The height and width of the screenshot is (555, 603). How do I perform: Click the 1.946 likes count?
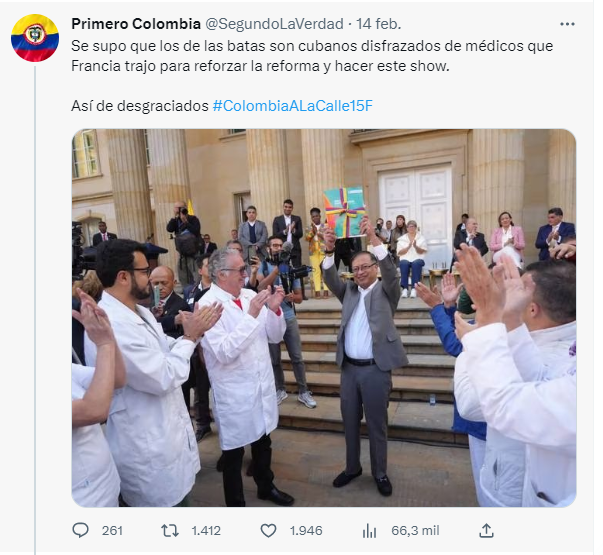[306, 531]
